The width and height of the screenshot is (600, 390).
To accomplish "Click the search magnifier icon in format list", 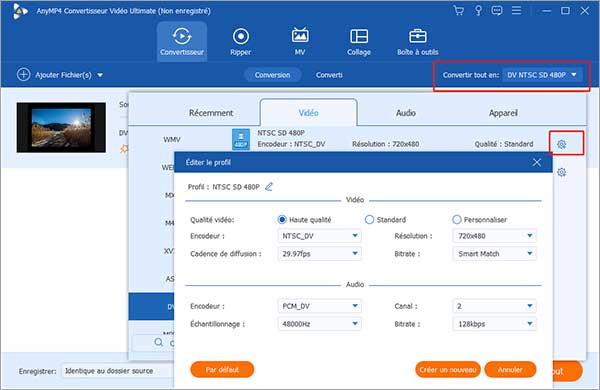I will [159, 342].
